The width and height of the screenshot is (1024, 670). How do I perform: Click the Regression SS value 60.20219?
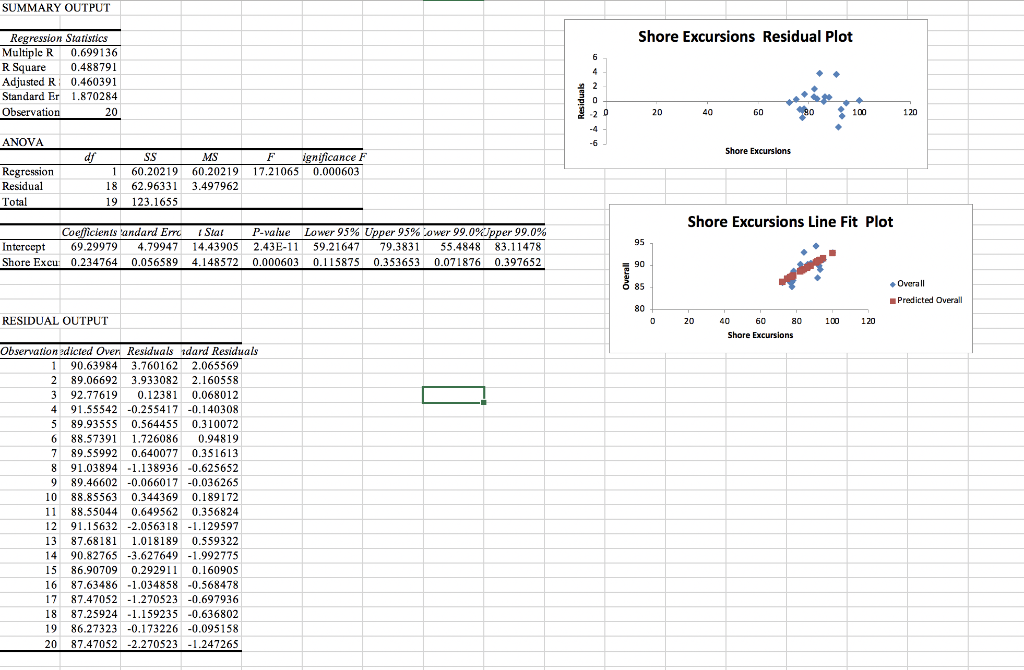[x=155, y=172]
